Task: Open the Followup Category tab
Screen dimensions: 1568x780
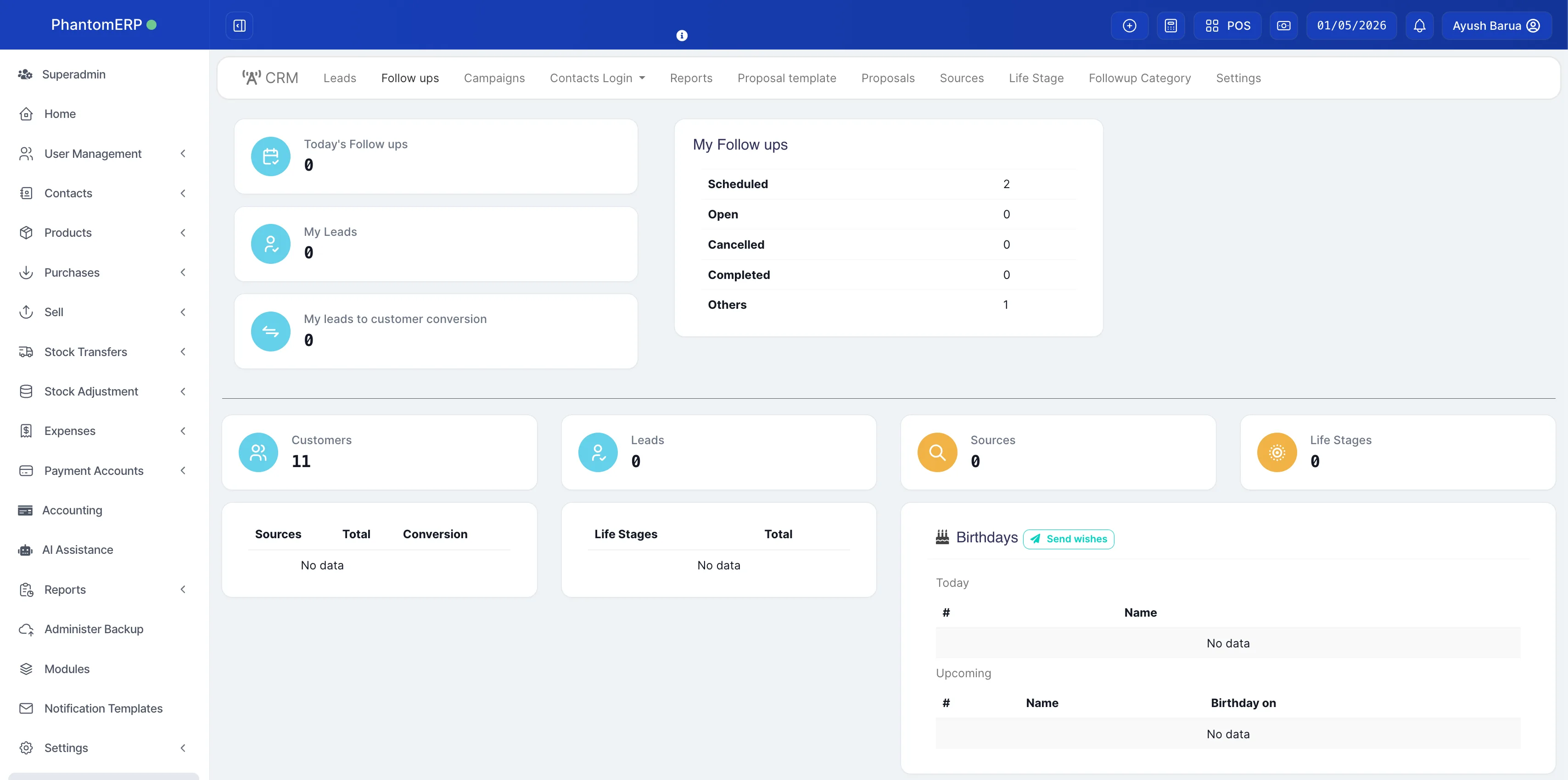Action: click(1139, 78)
